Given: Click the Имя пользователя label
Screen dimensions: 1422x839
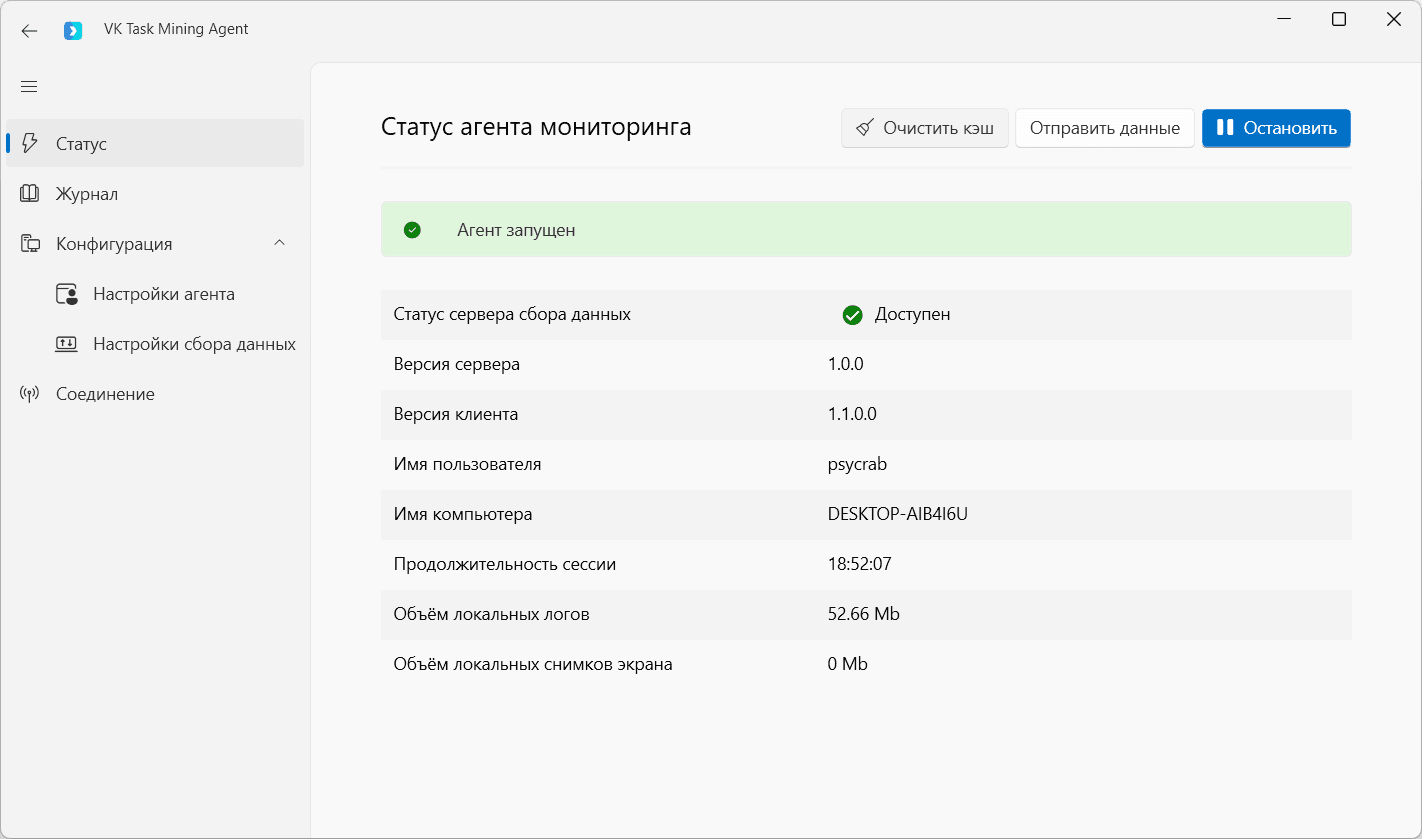Looking at the screenshot, I should [x=468, y=464].
